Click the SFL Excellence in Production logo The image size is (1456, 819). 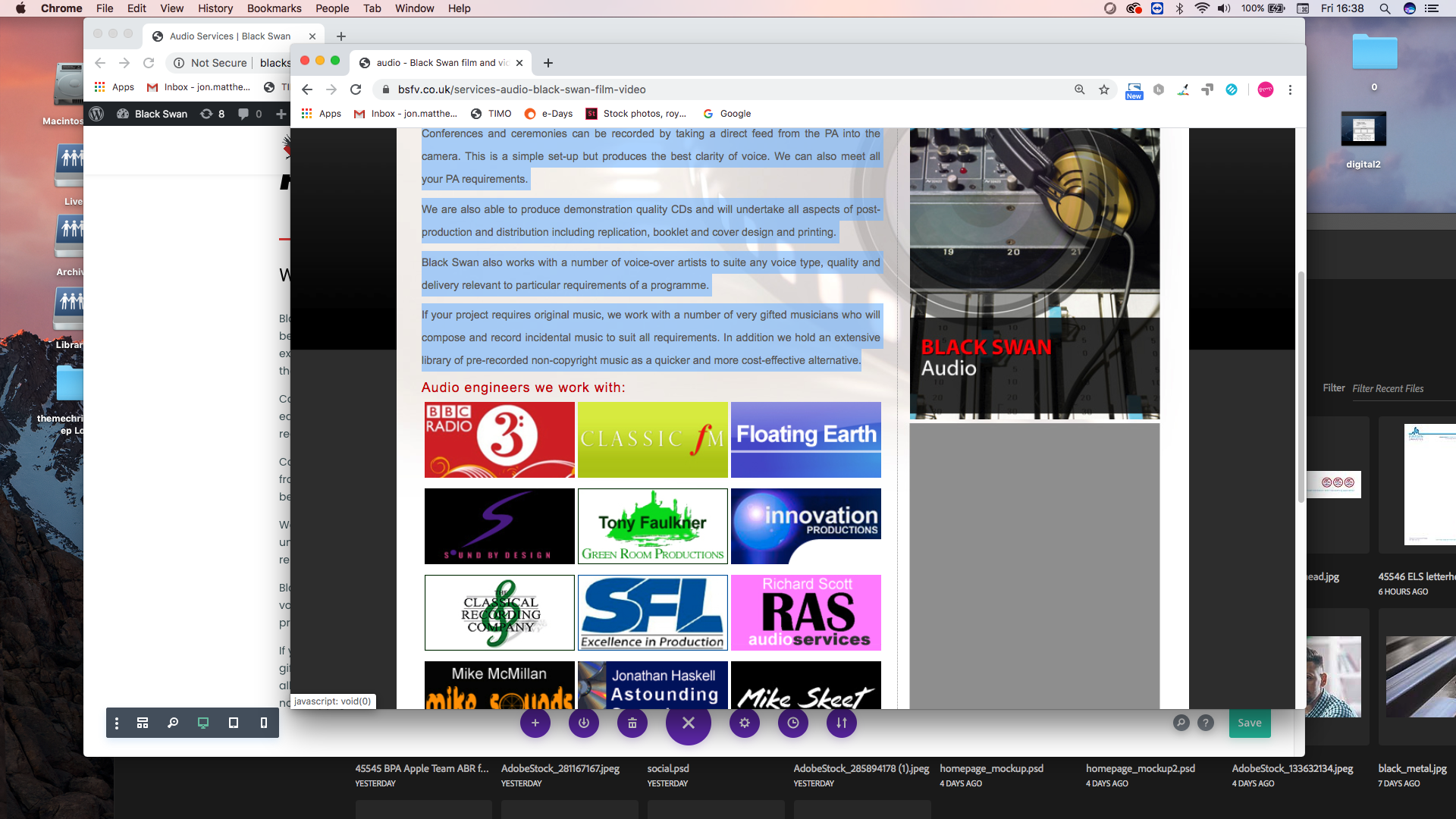[x=653, y=613]
